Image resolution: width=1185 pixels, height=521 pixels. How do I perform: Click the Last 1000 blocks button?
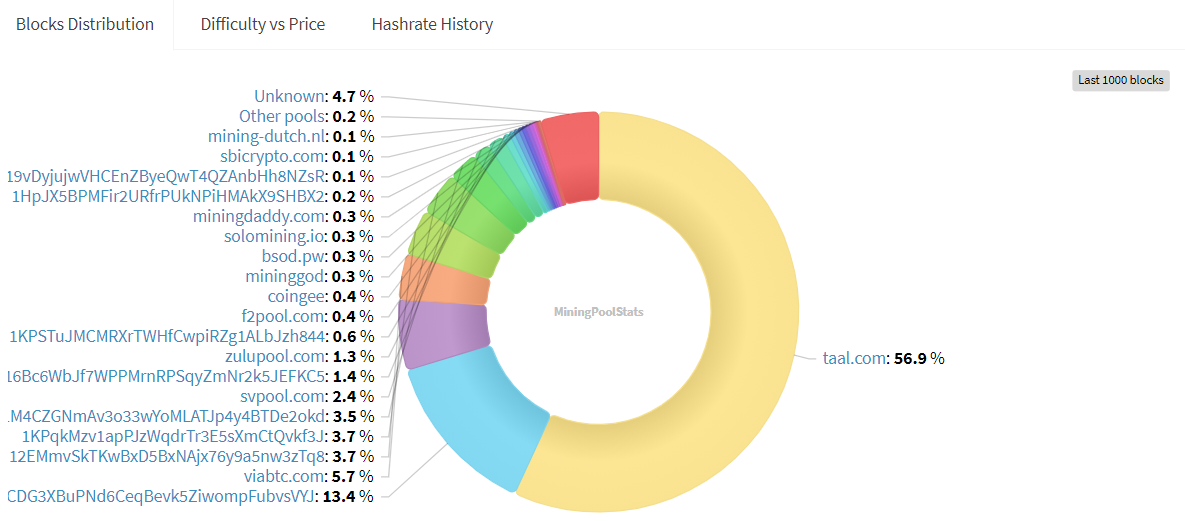(1121, 80)
